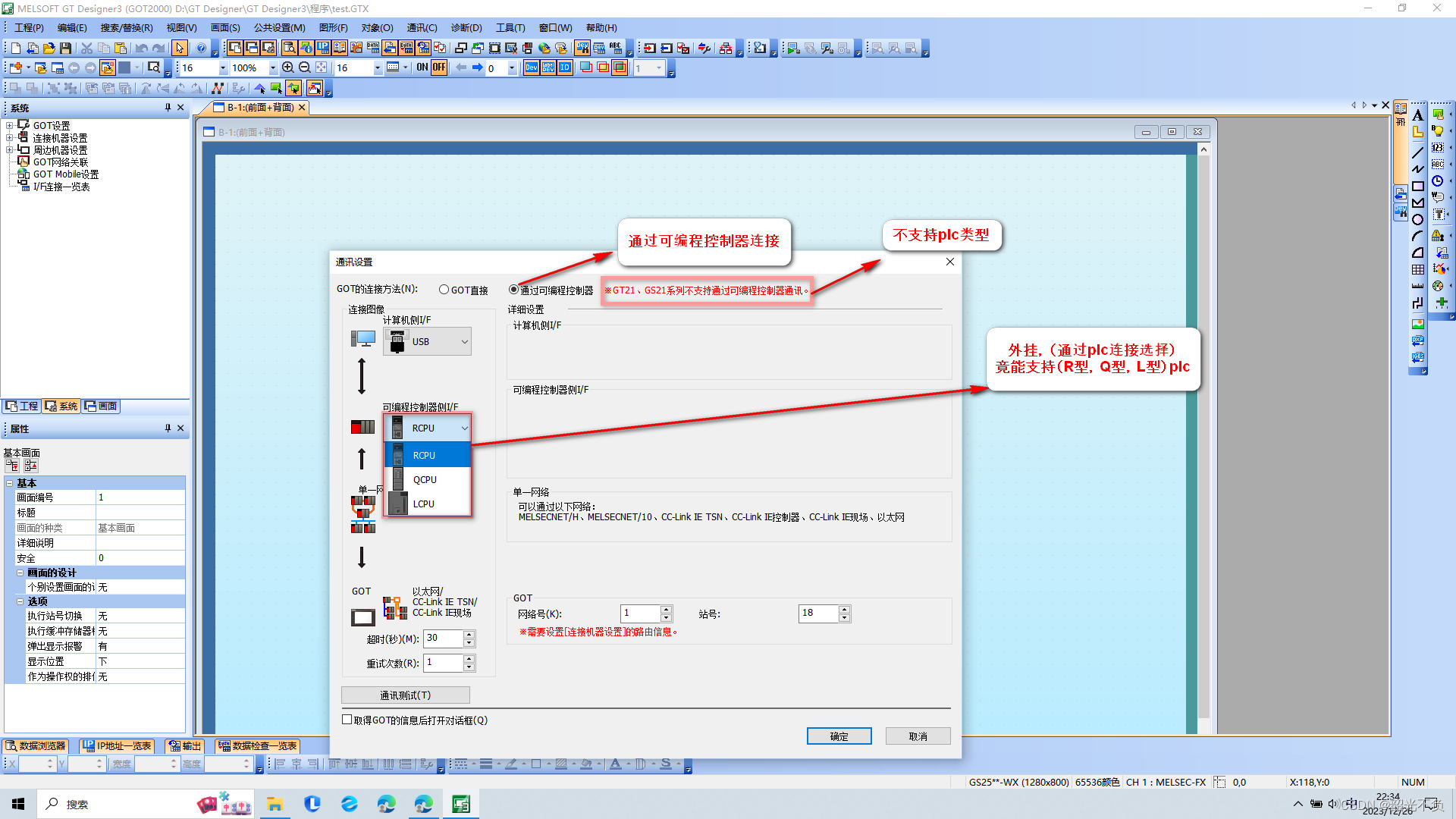Expand the 连接机器设置 tree node

point(9,138)
